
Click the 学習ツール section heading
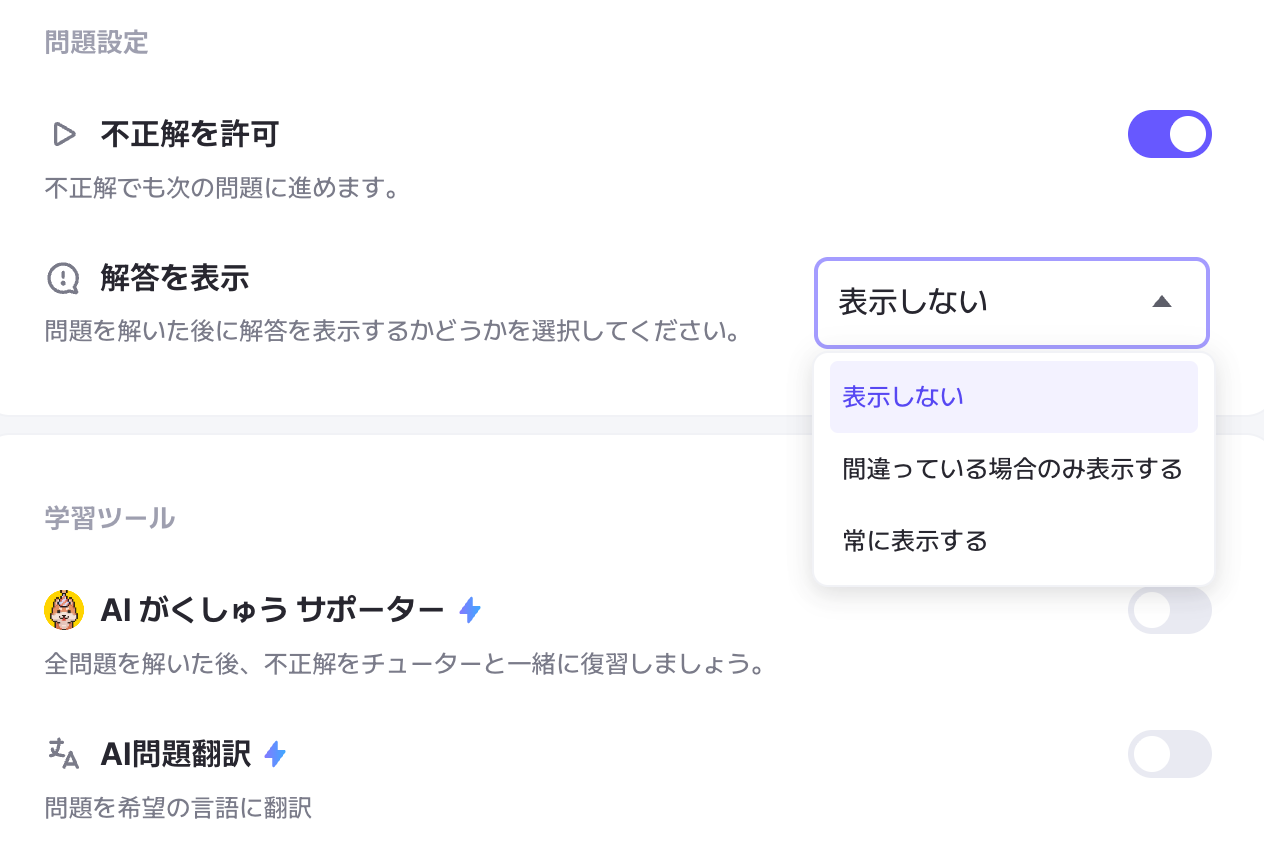110,518
